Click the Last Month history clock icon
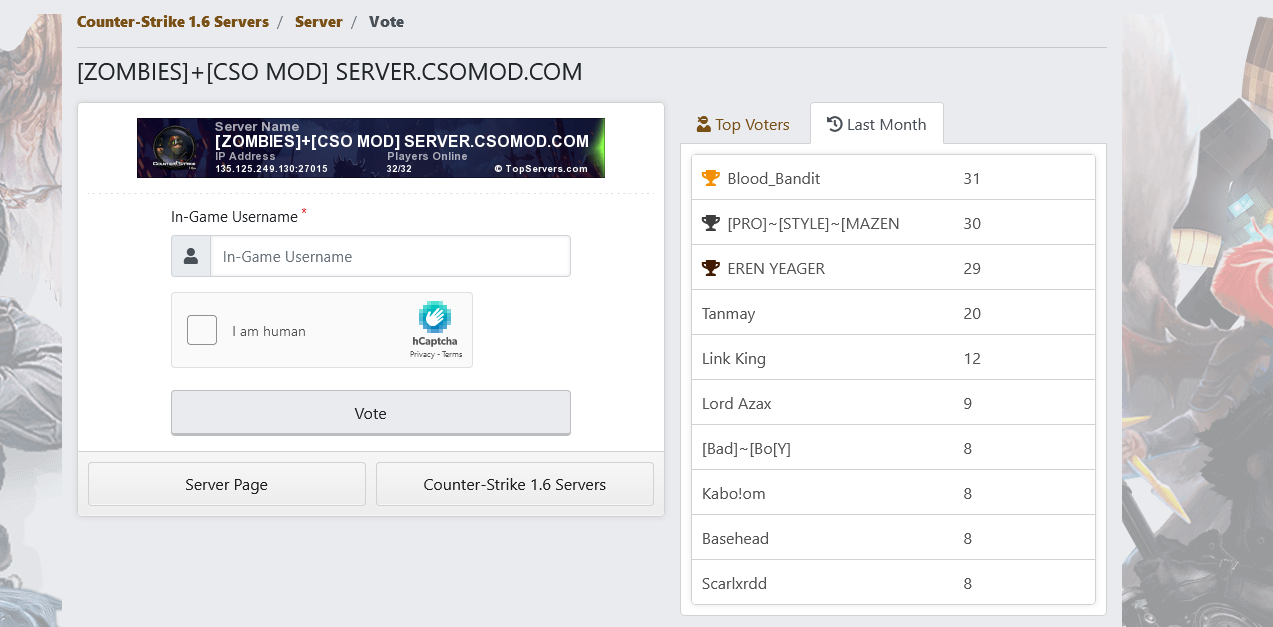 click(834, 124)
